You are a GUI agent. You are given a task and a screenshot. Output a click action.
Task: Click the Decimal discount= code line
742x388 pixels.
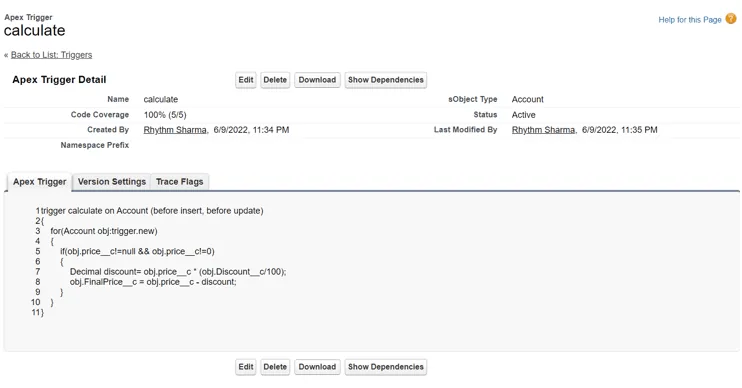click(178, 272)
